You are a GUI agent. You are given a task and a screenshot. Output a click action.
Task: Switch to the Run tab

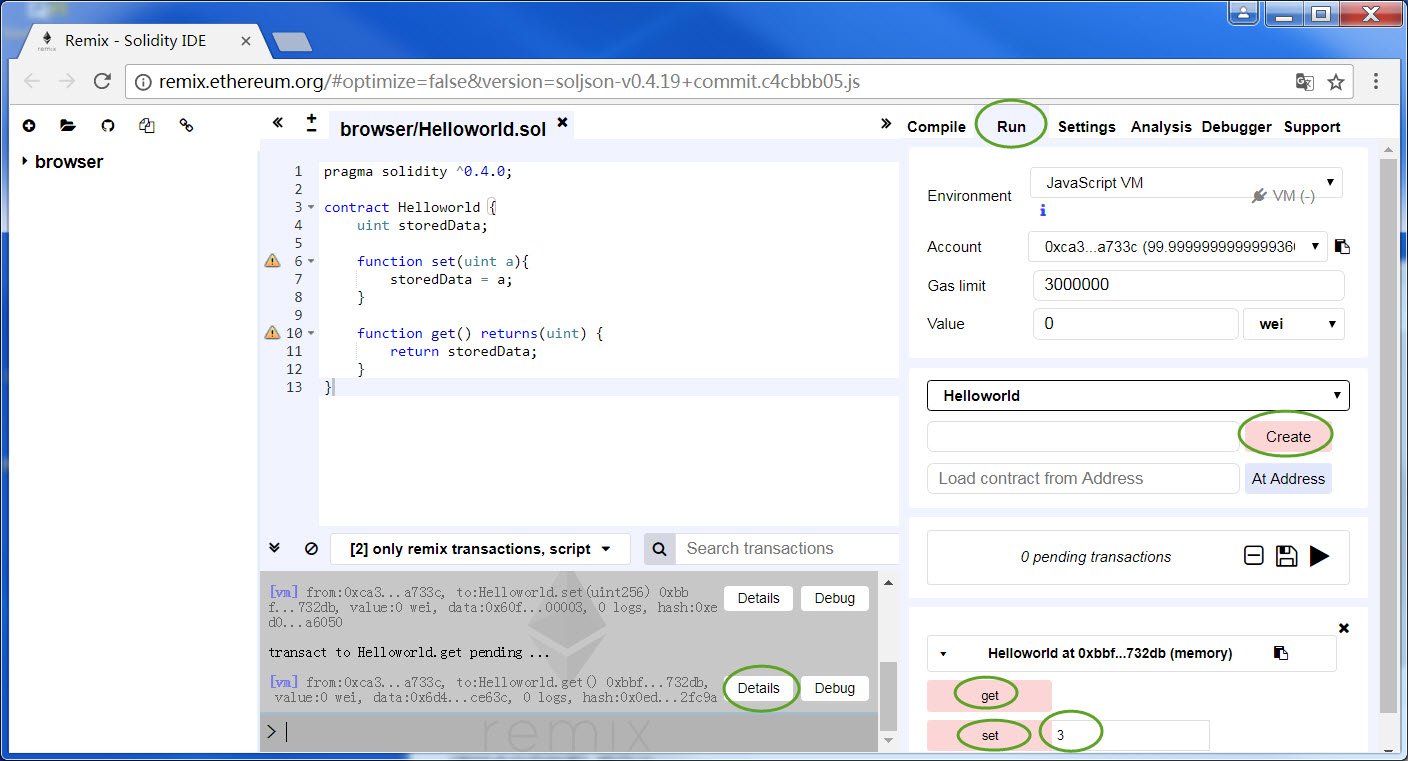click(x=1011, y=127)
